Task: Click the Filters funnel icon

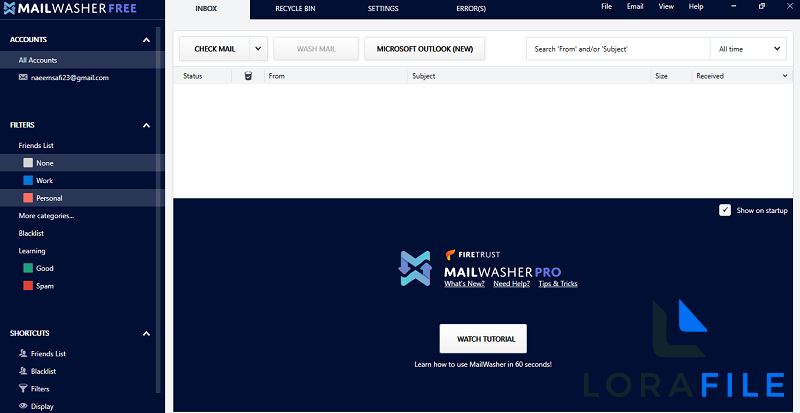Action: [23, 388]
